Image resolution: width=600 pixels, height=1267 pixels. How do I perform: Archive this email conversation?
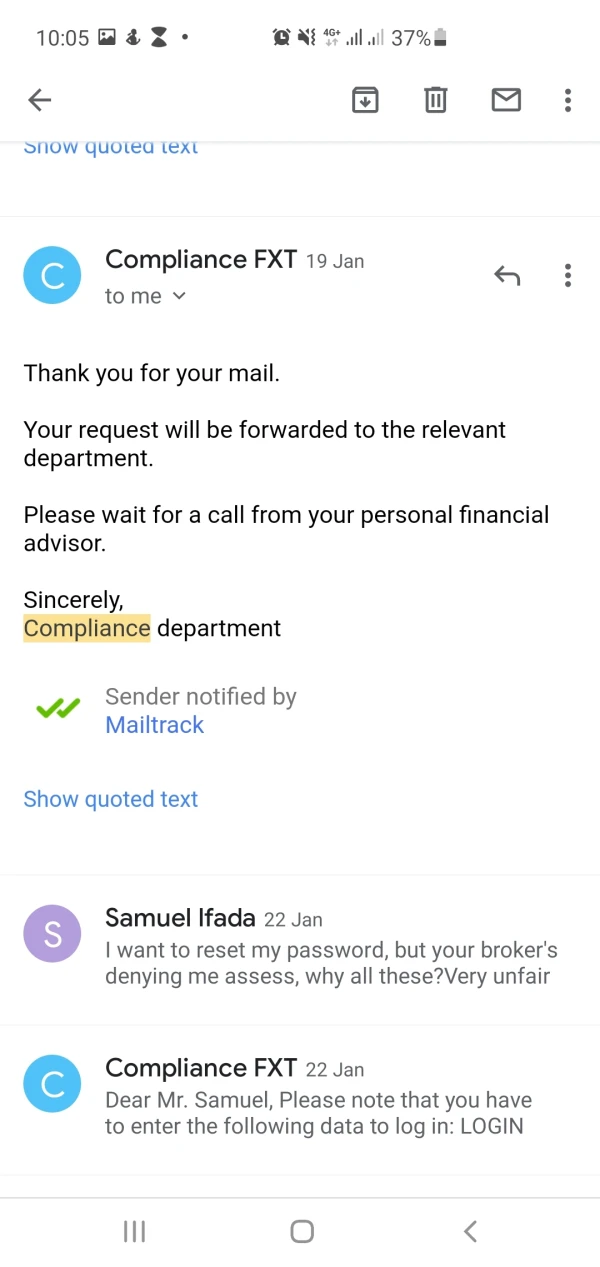pyautogui.click(x=365, y=100)
